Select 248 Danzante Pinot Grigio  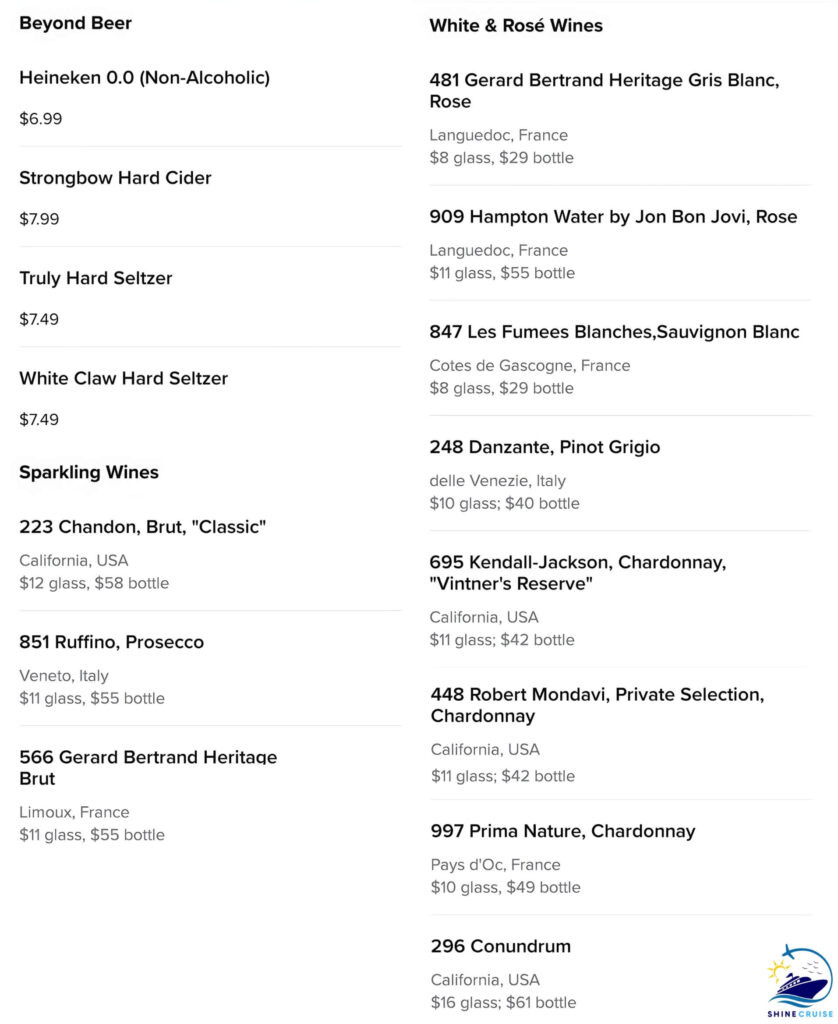[545, 447]
